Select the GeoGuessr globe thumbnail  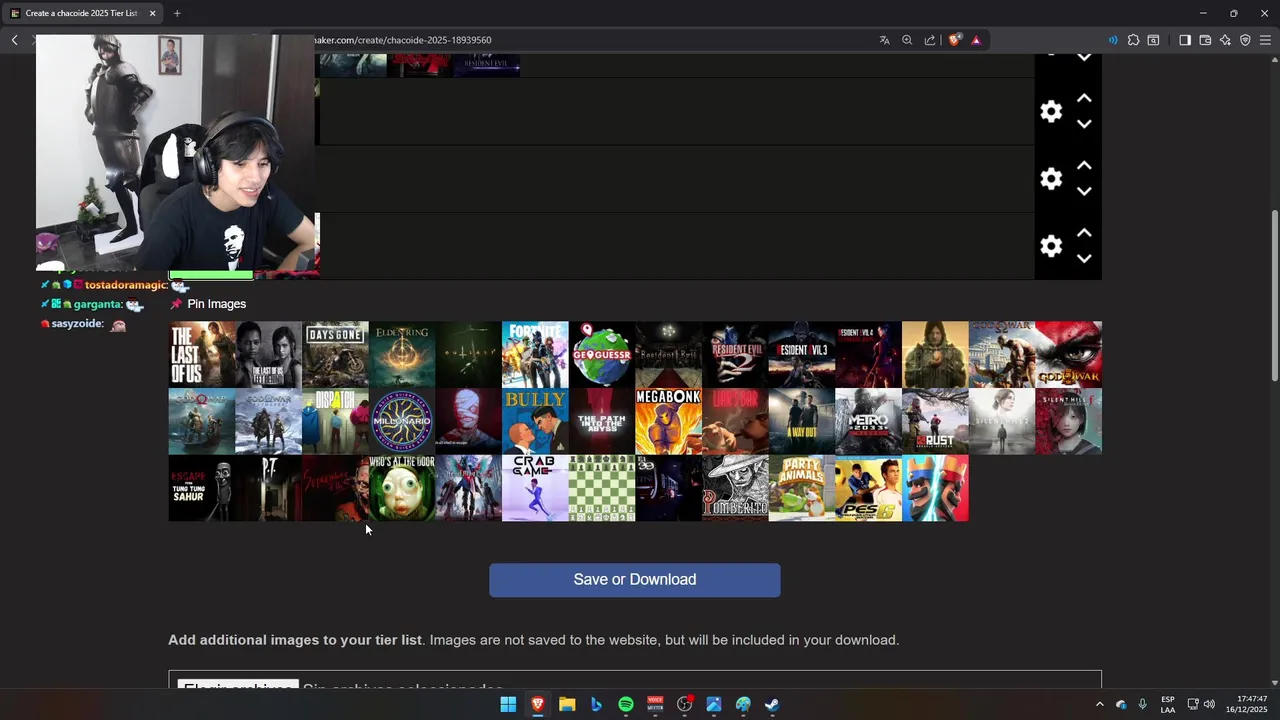tap(602, 354)
